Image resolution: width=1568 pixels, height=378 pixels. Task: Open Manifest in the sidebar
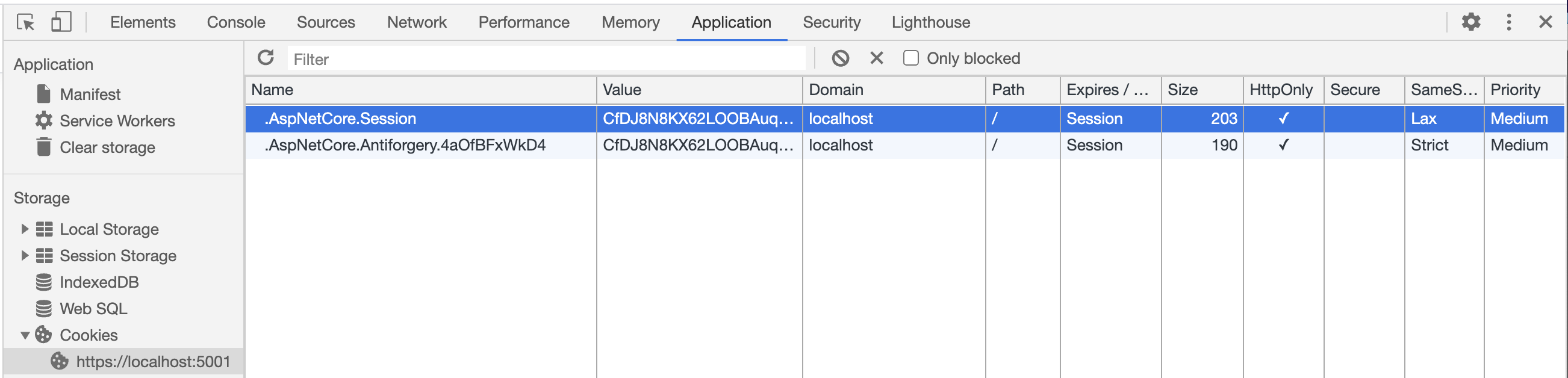[90, 94]
